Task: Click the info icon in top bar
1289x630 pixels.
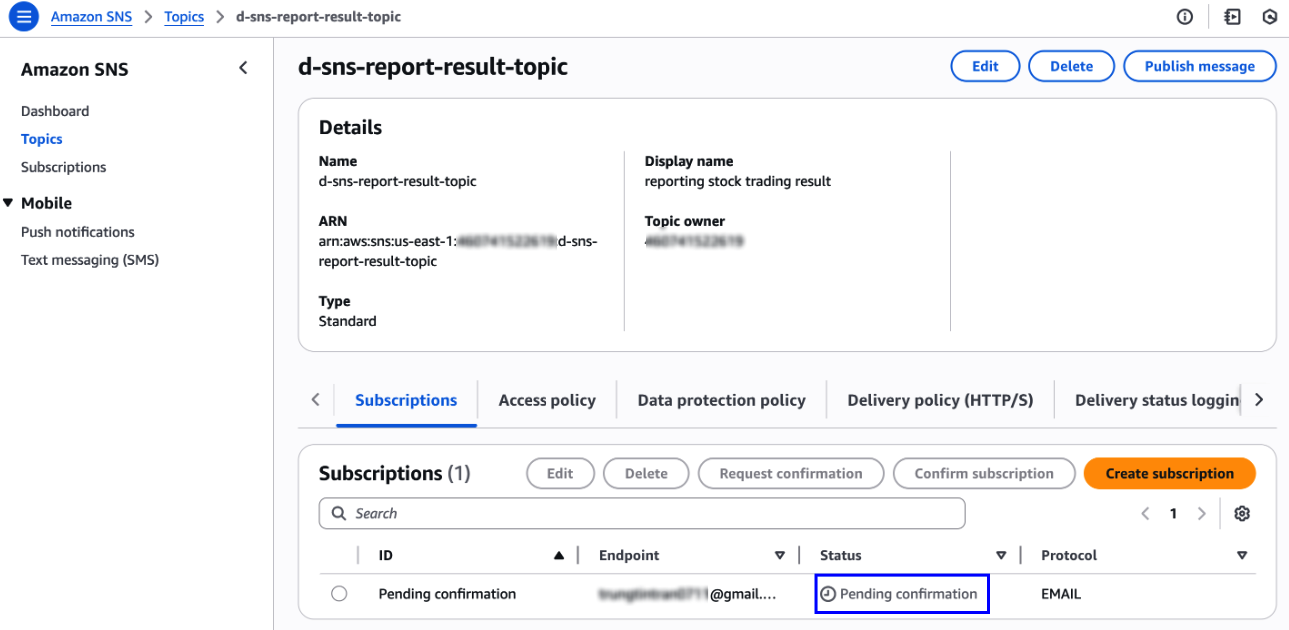Action: point(1185,17)
